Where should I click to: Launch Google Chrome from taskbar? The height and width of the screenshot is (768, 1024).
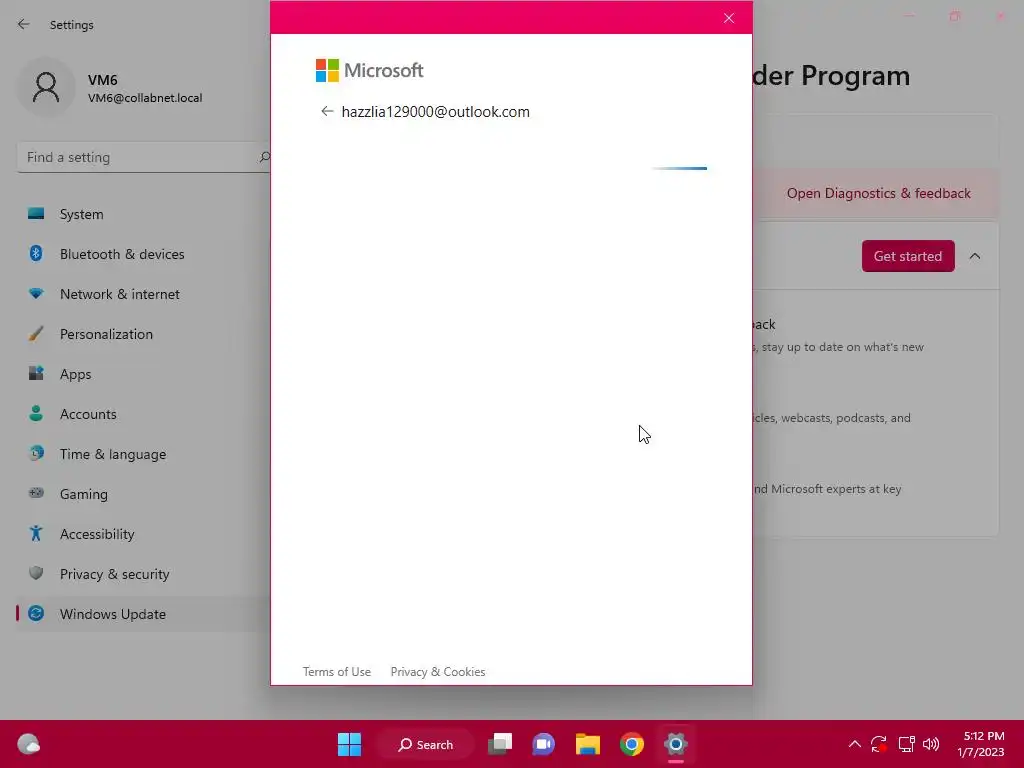tap(632, 744)
